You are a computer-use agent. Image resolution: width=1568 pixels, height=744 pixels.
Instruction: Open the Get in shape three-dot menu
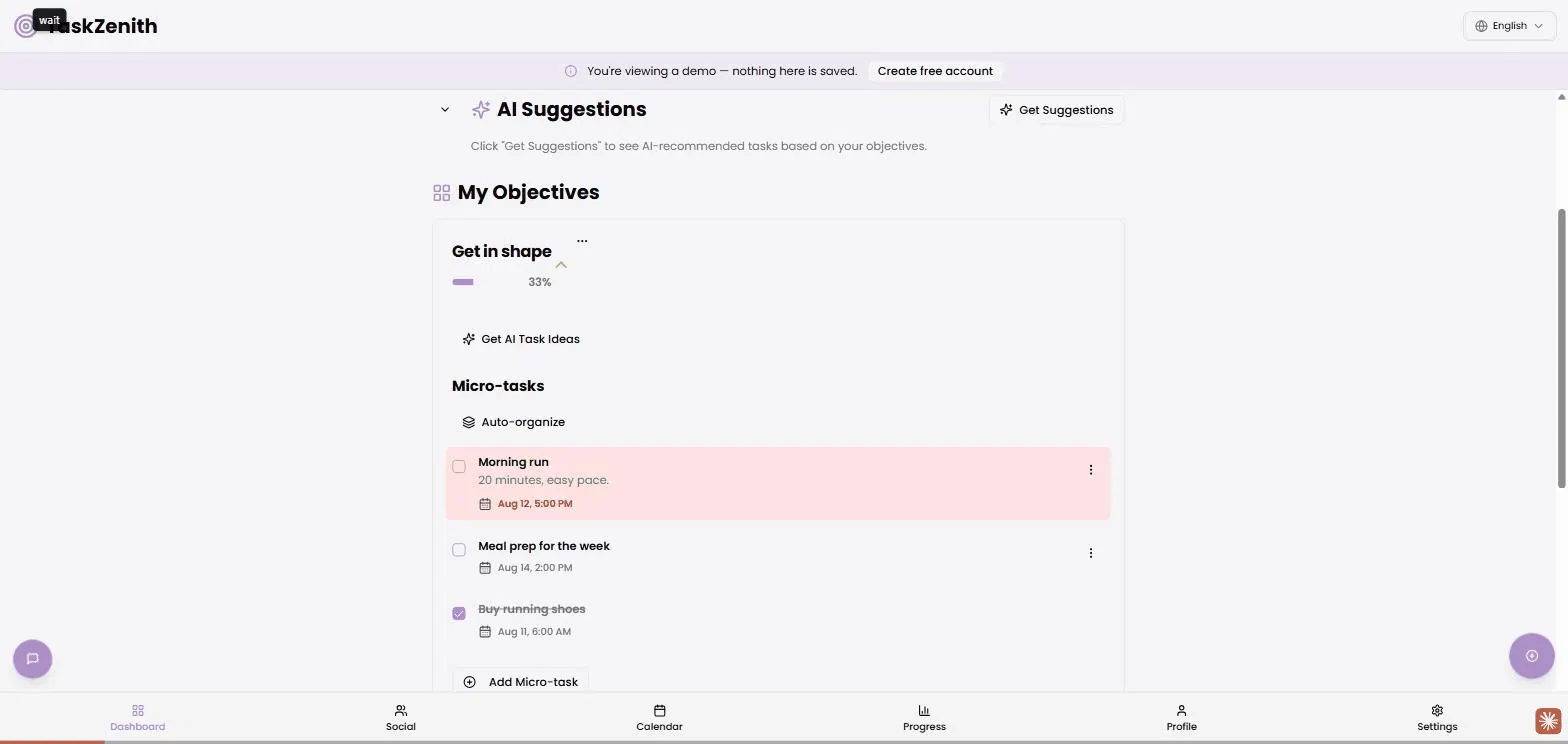[582, 241]
